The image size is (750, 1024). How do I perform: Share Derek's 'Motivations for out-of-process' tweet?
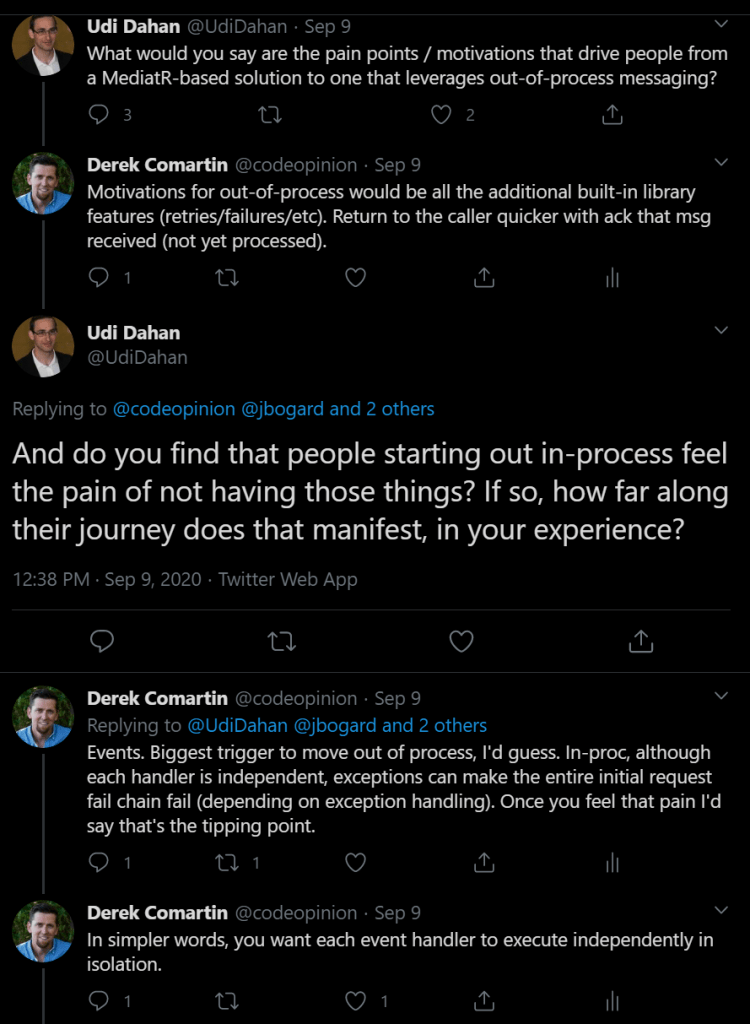click(x=483, y=279)
